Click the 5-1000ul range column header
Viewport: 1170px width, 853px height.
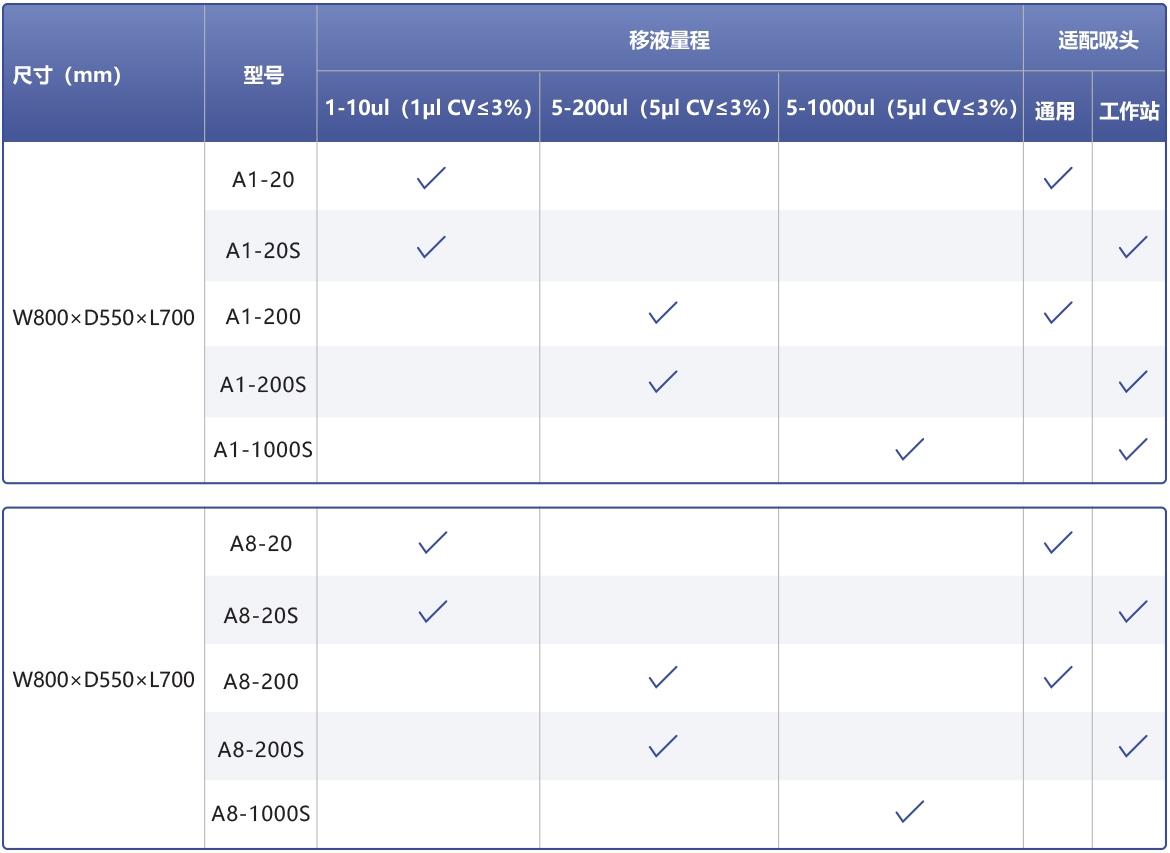[900, 108]
